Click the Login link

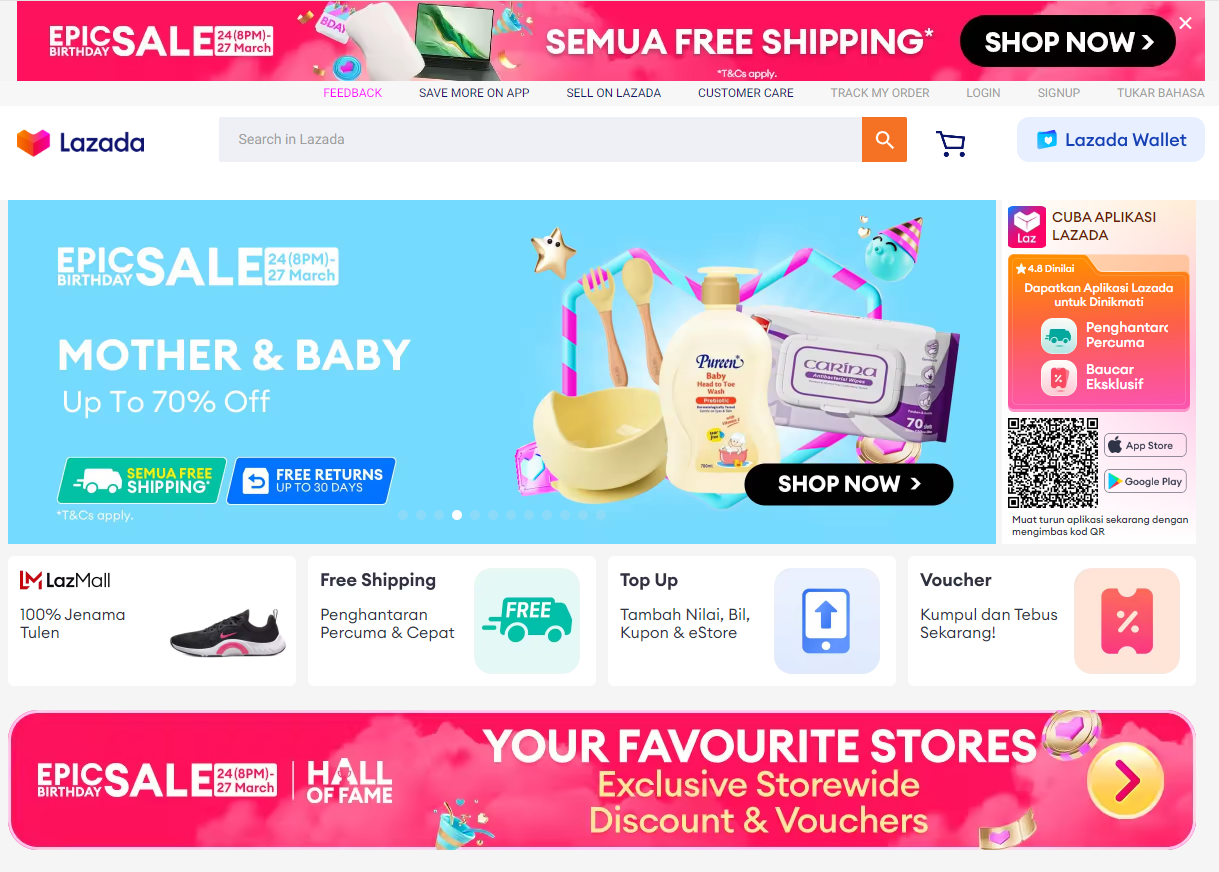[983, 93]
